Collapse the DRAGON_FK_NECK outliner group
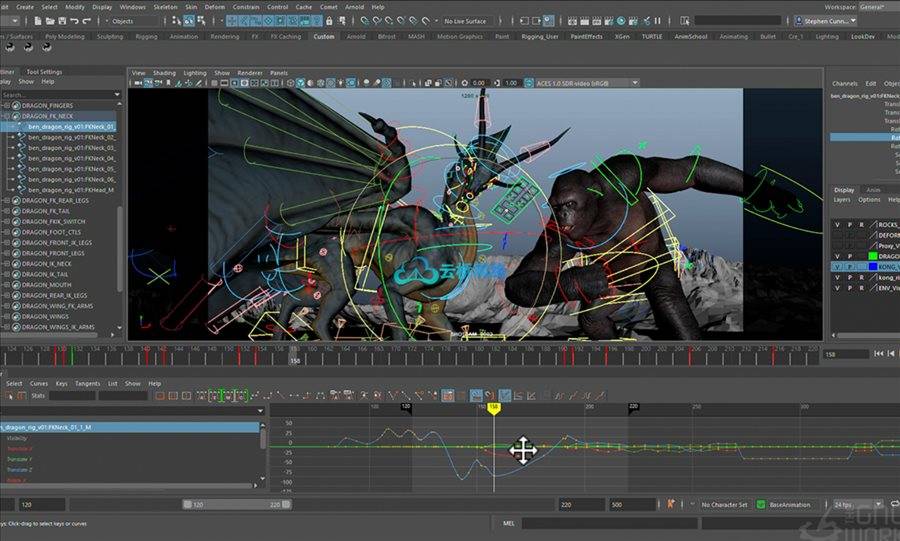 [x=7, y=116]
